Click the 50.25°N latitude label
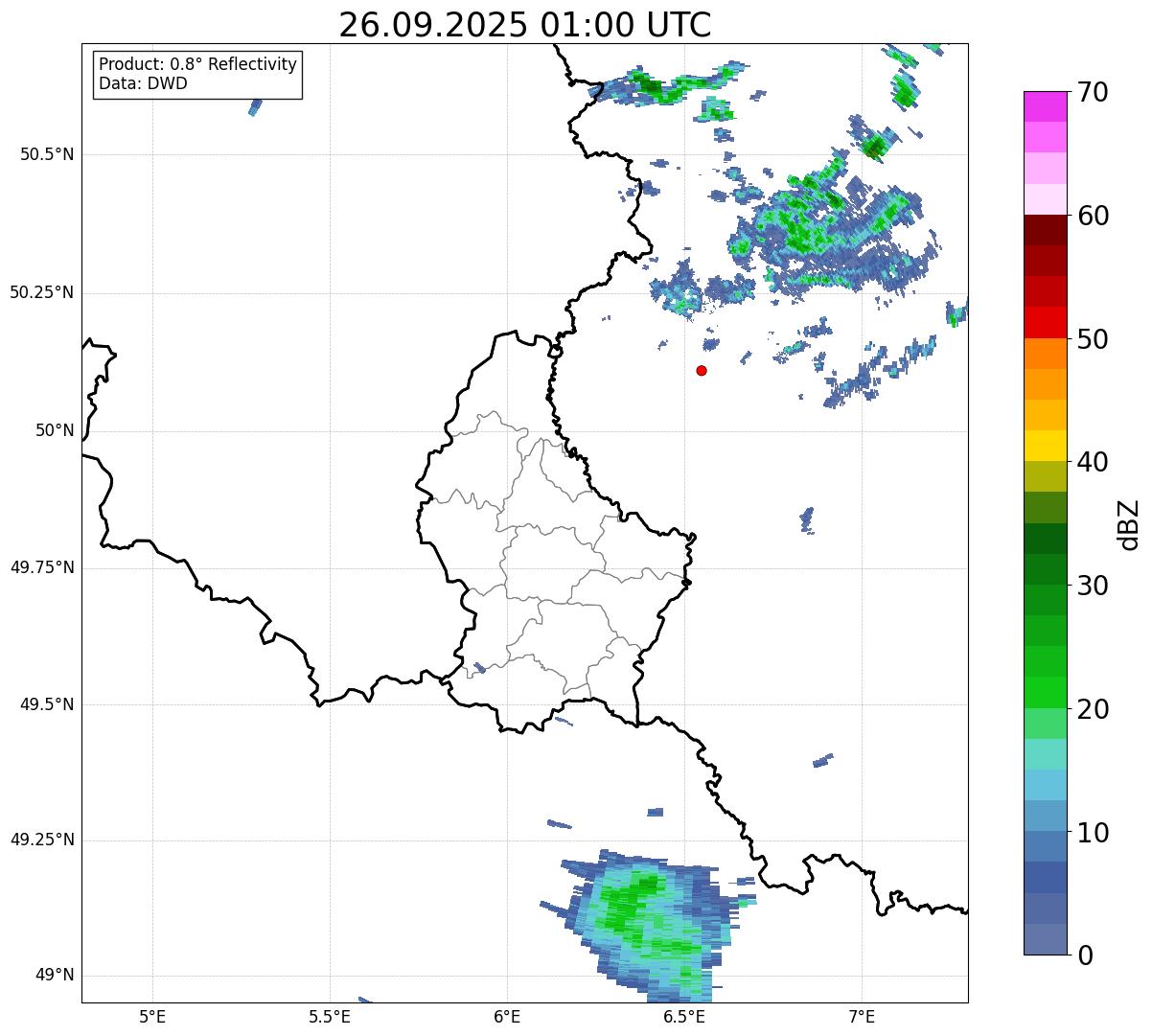This screenshot has height=1036, width=1152. pyautogui.click(x=42, y=292)
